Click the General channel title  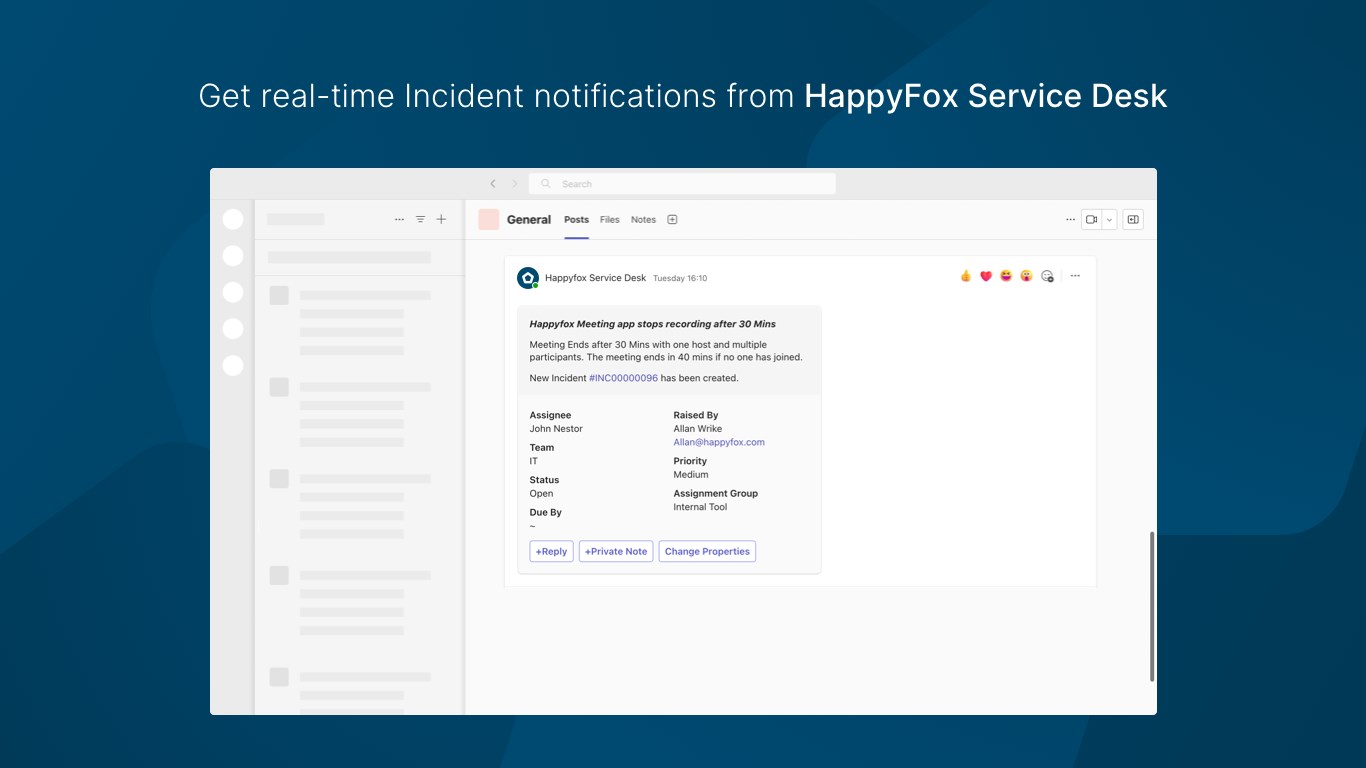point(529,220)
